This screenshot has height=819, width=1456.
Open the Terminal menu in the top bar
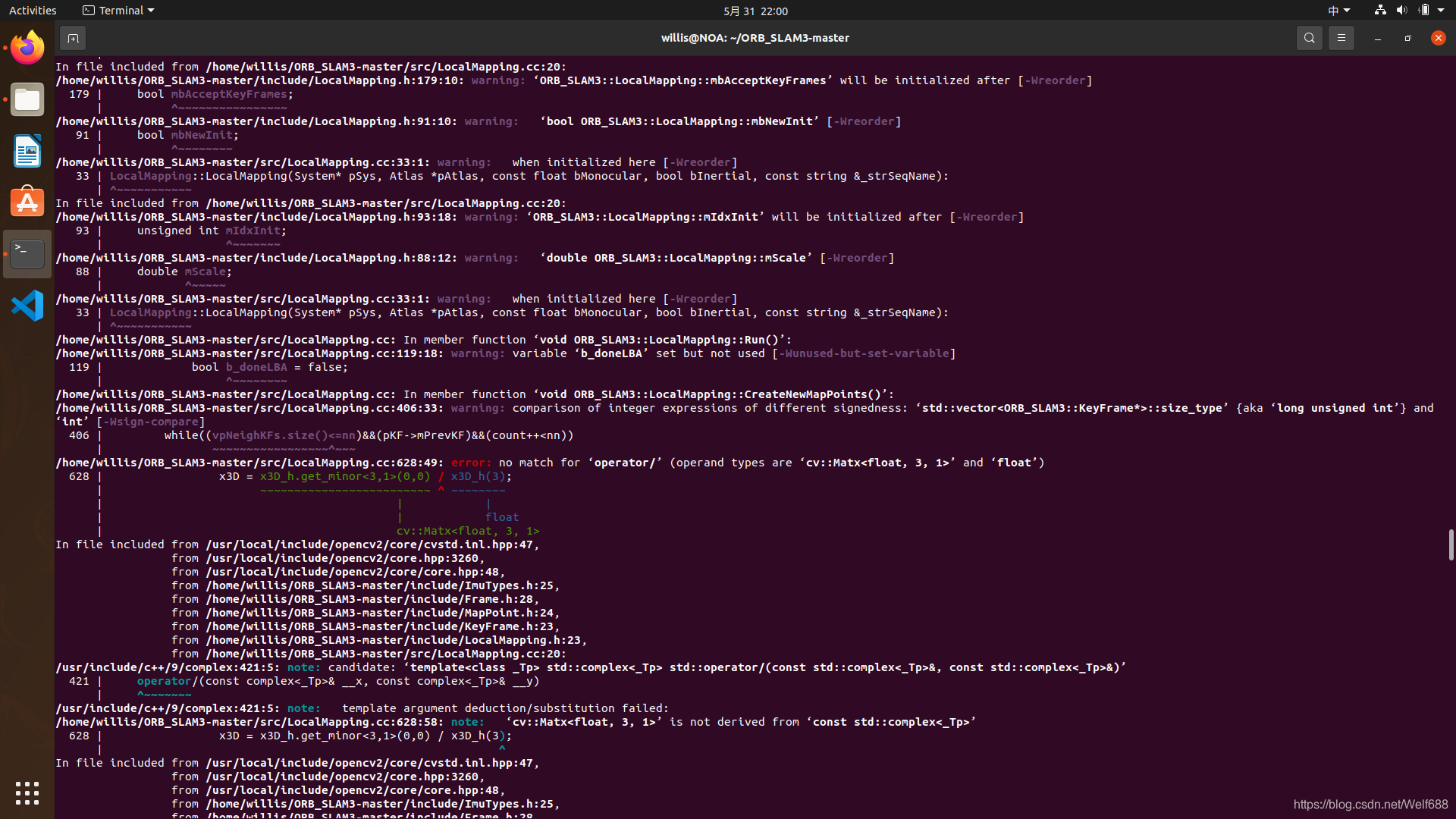[118, 10]
